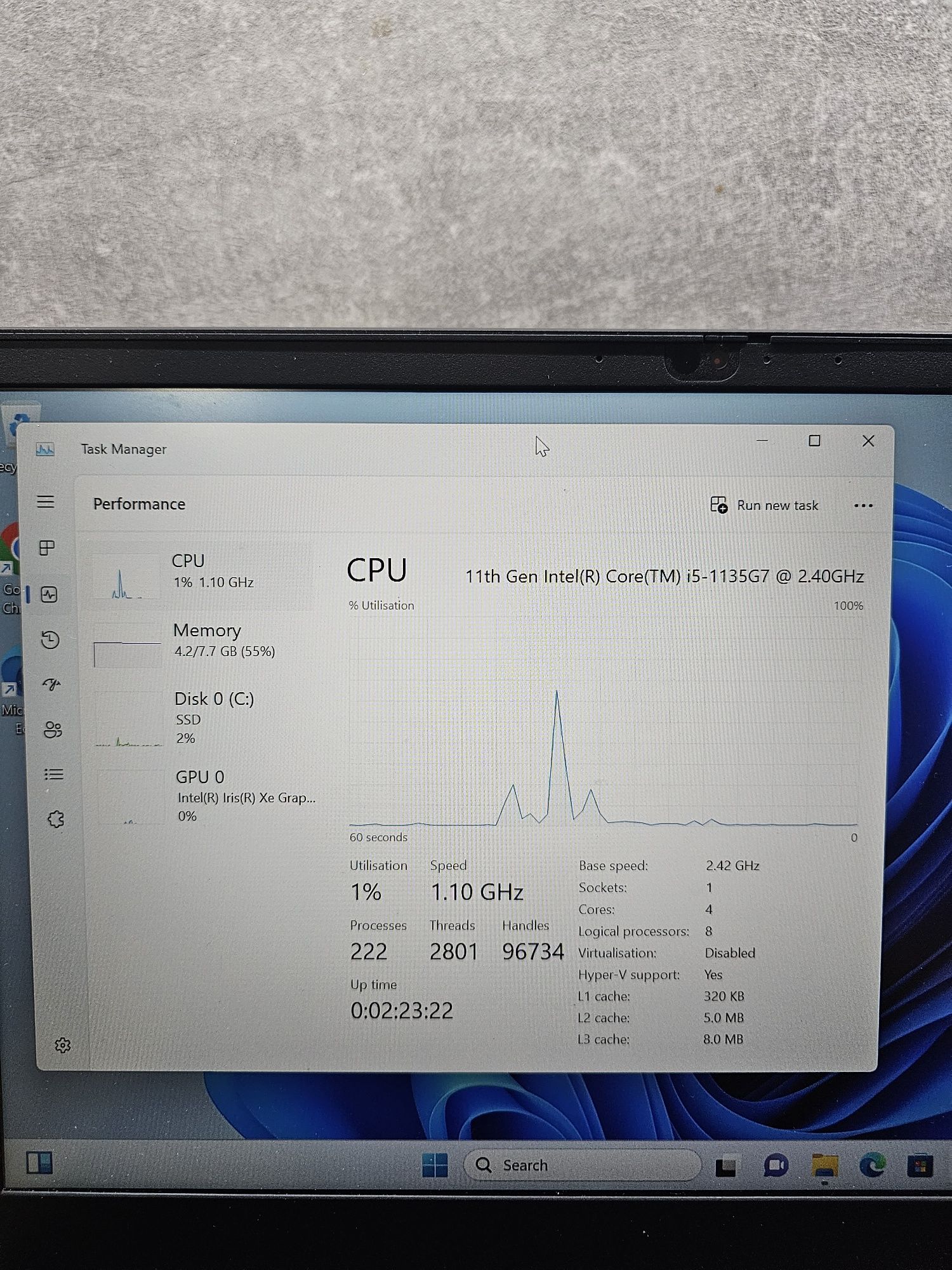Open Widgets from the taskbar corner

click(39, 1163)
